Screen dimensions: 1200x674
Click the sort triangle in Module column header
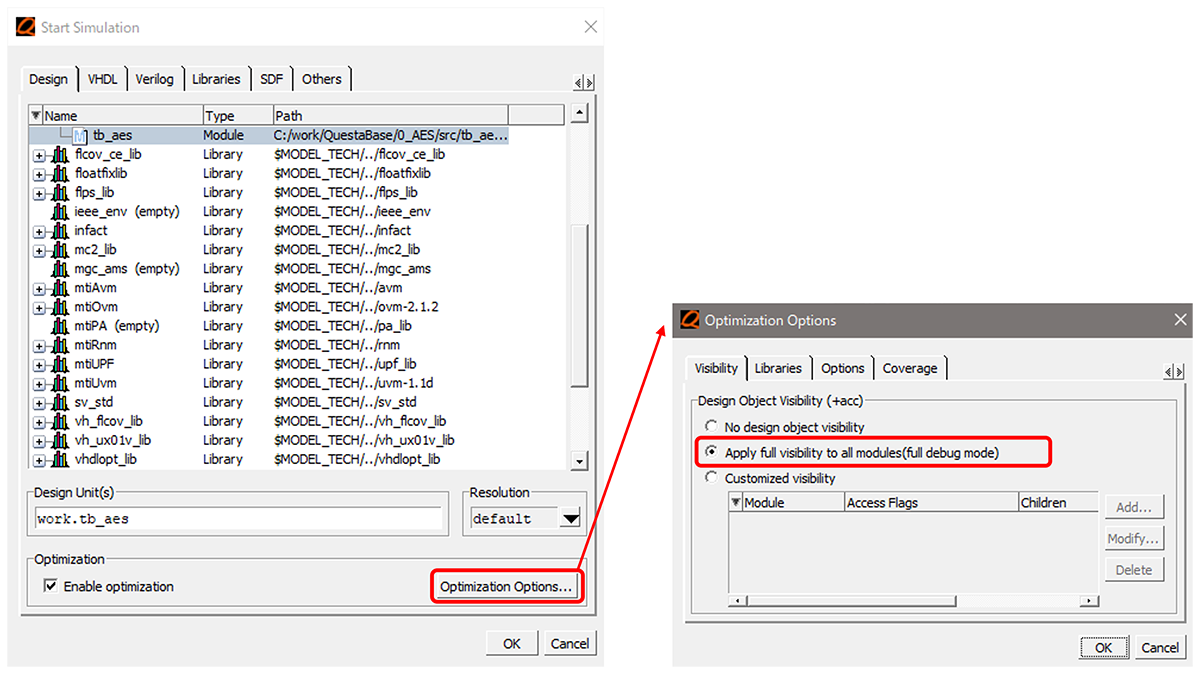[736, 503]
